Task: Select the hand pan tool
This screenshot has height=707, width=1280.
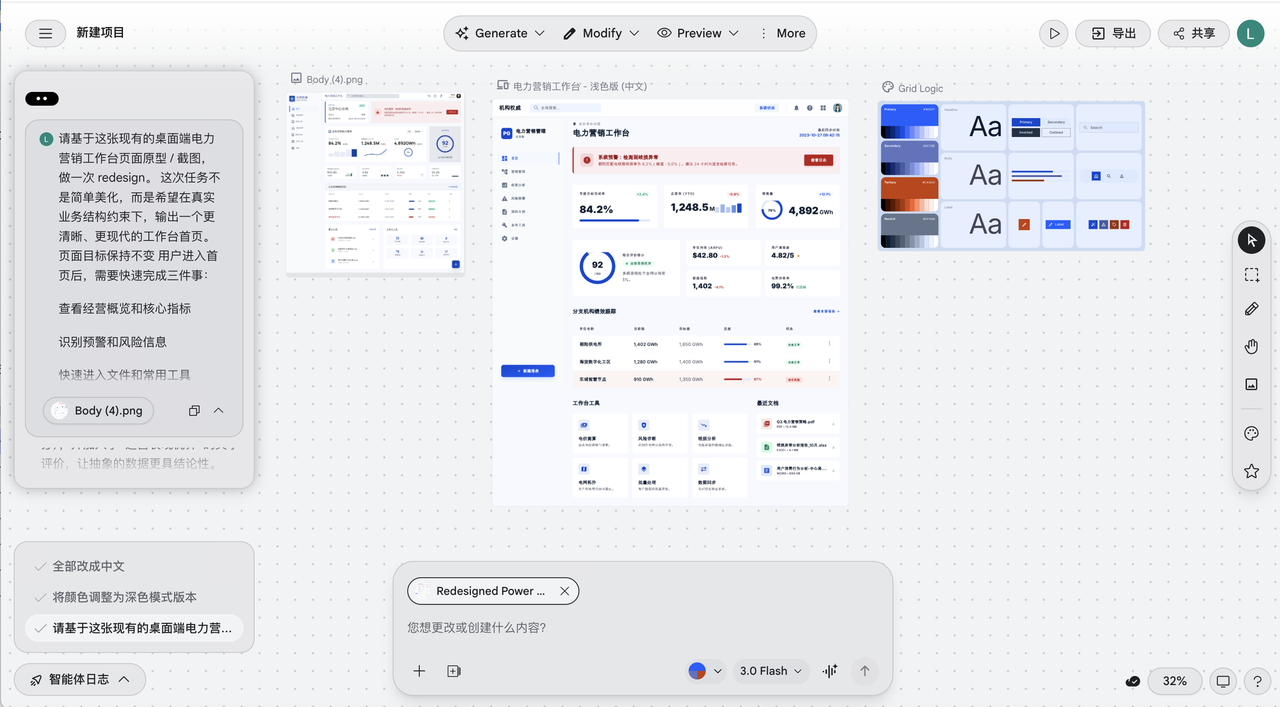Action: pos(1251,347)
